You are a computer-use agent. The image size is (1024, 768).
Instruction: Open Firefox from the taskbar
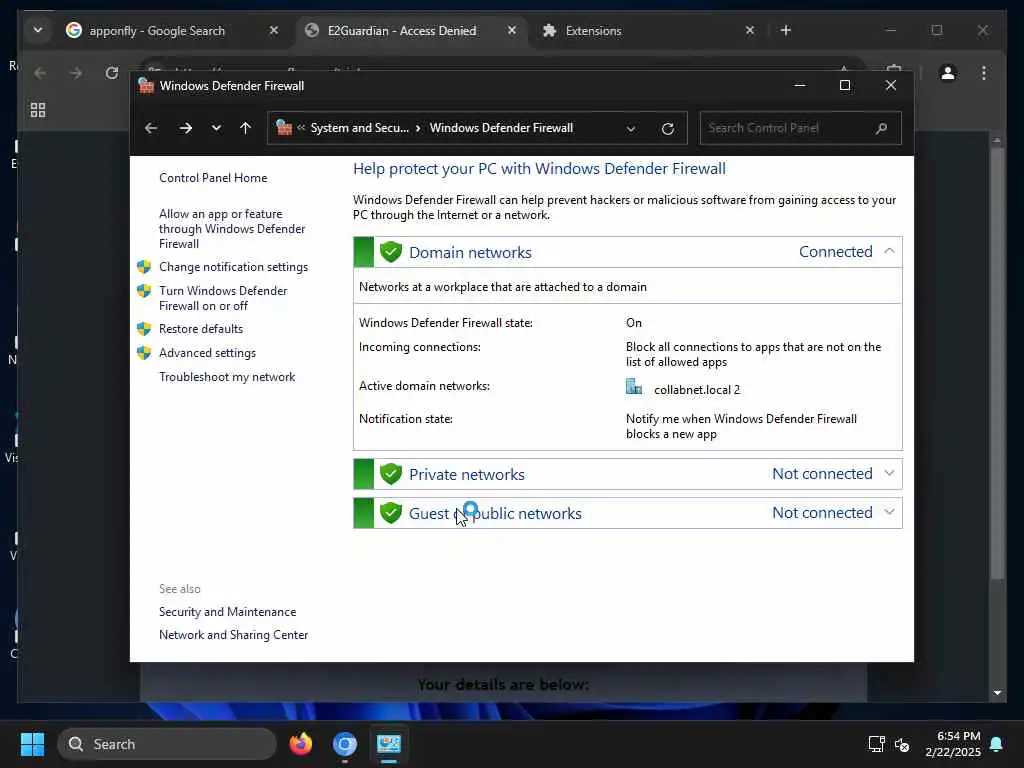point(301,744)
